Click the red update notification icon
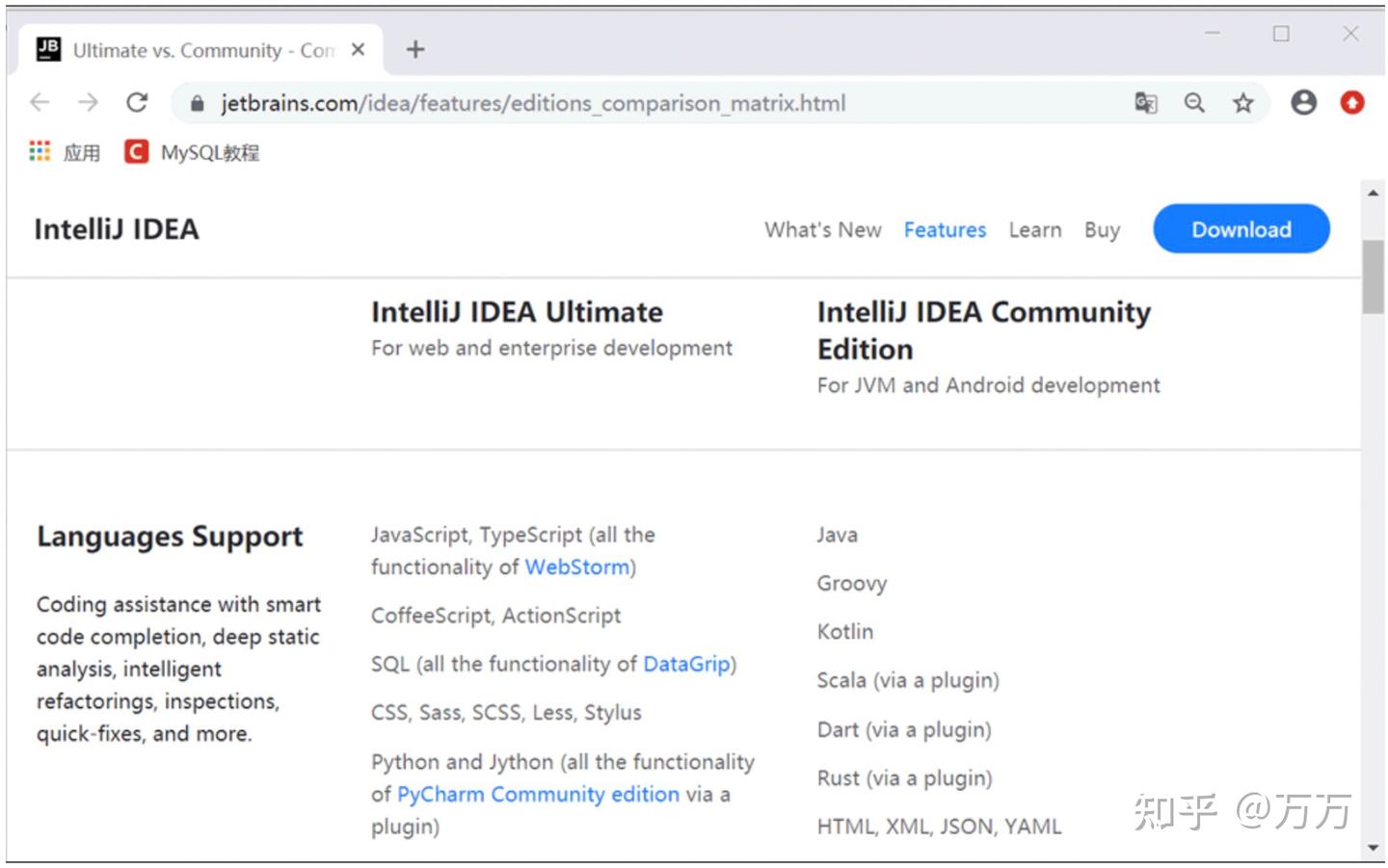The width and height of the screenshot is (1388, 868). coord(1352,102)
